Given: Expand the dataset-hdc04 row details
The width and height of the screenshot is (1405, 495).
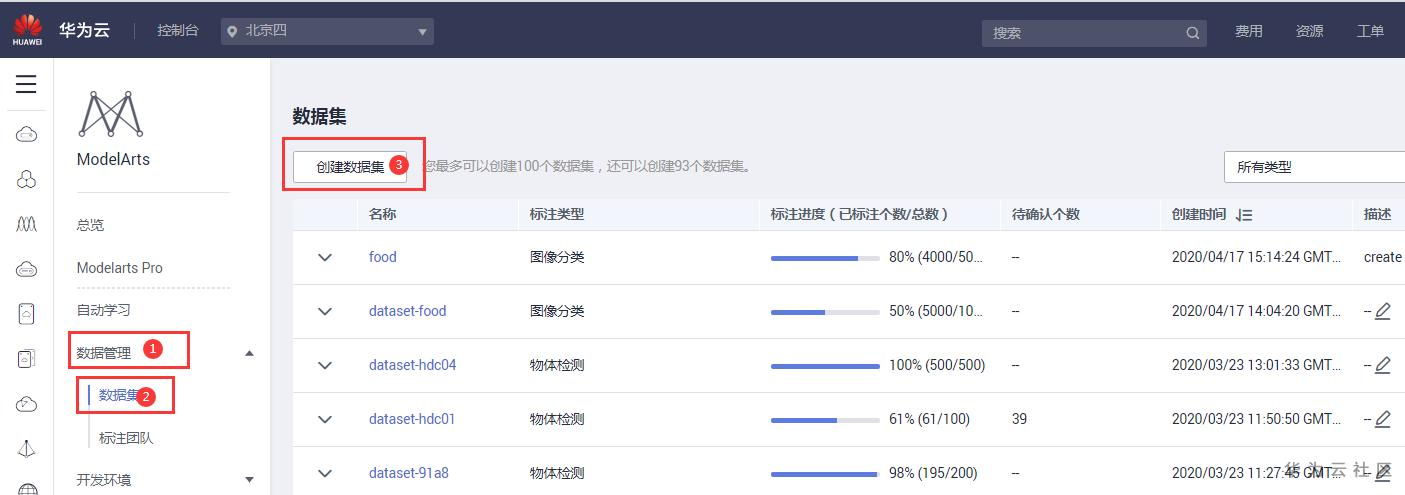Looking at the screenshot, I should [324, 365].
